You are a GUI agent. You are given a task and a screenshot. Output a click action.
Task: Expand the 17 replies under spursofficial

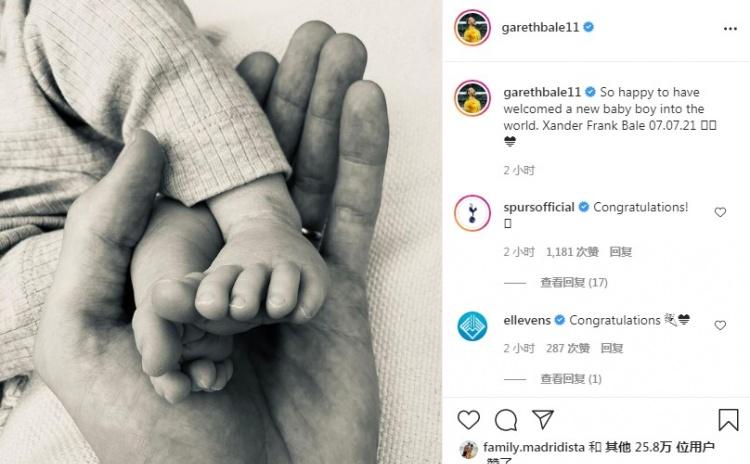click(x=574, y=283)
